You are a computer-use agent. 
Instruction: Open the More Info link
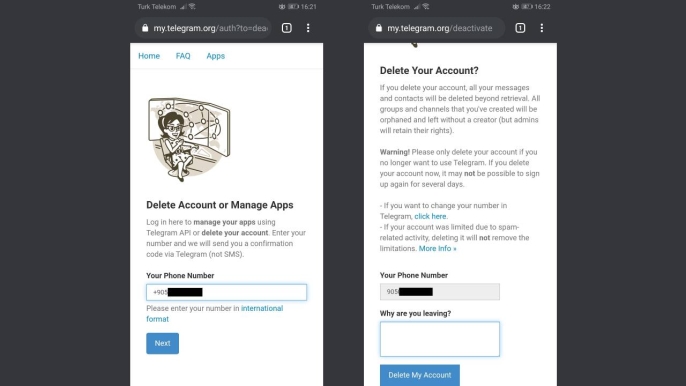[437, 249]
